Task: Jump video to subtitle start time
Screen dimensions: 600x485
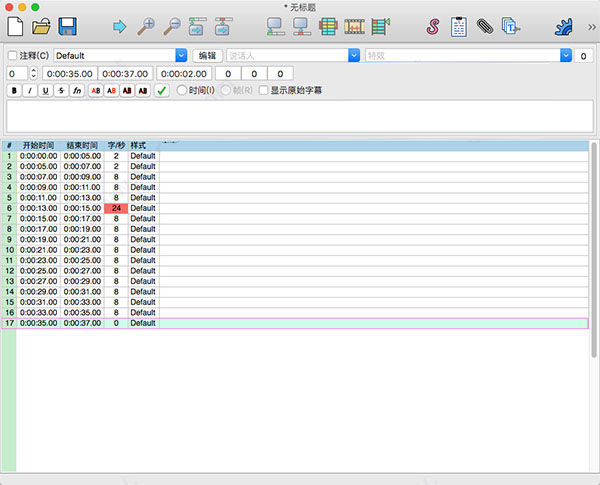Action: coord(197,27)
